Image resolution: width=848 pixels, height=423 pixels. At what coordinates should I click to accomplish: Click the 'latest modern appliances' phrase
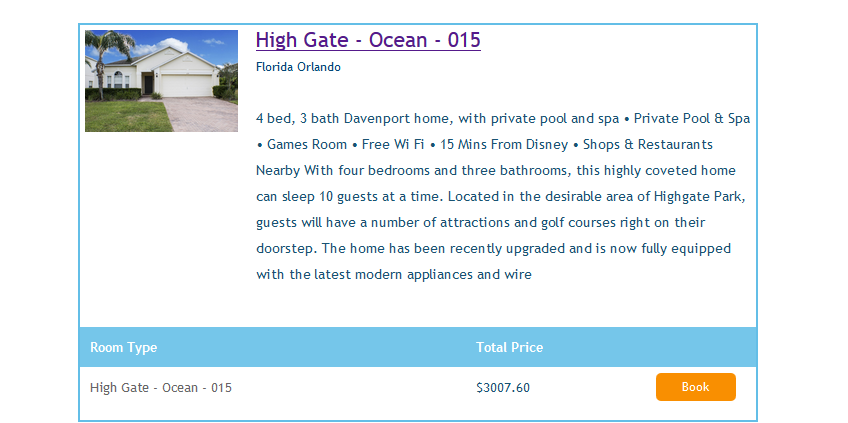click(394, 274)
